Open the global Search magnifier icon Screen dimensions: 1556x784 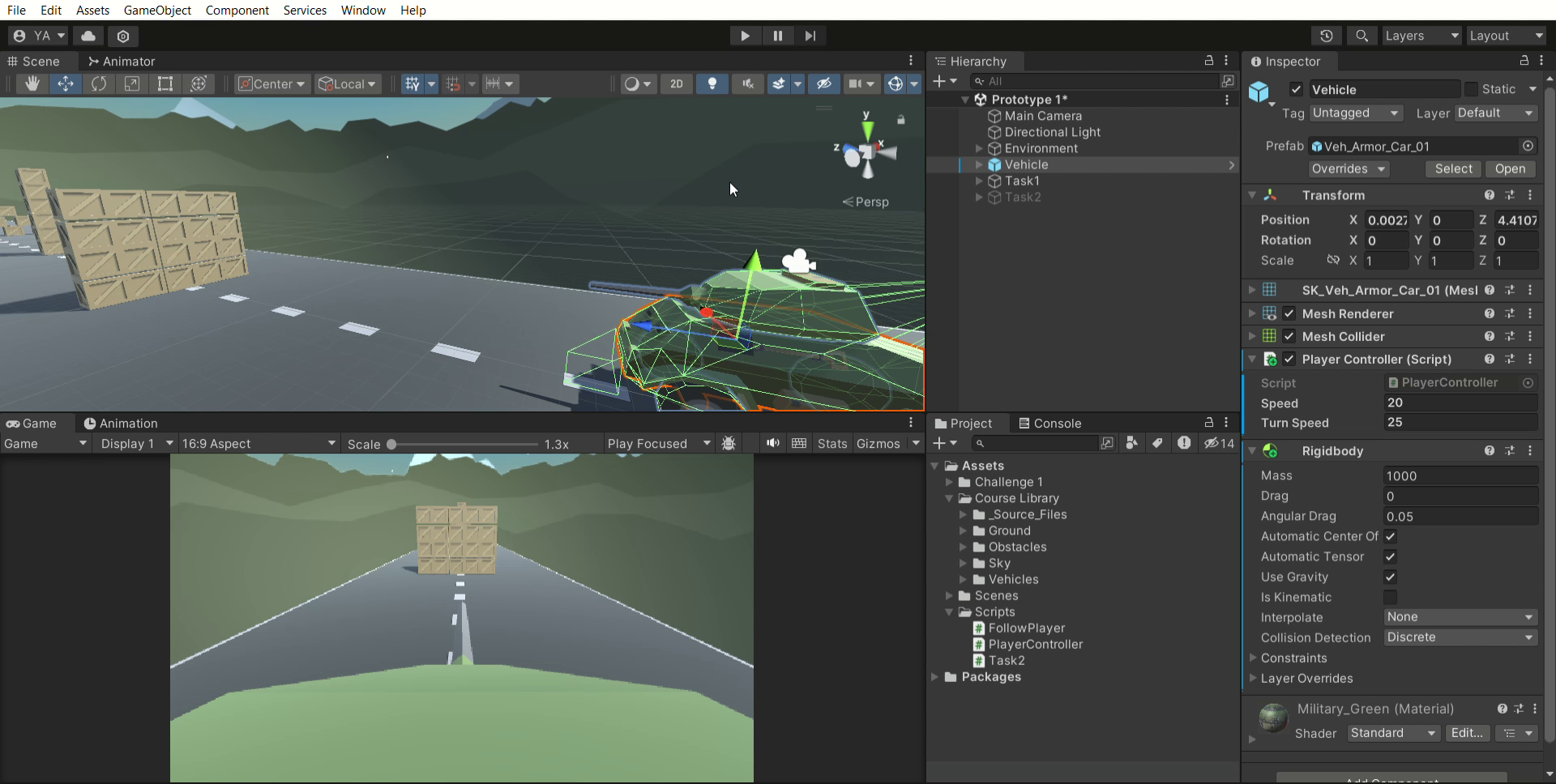pyautogui.click(x=1361, y=36)
